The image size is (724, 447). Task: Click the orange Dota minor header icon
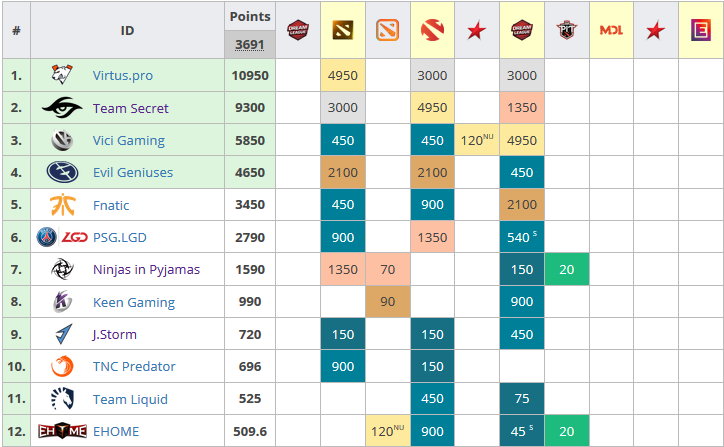387,30
